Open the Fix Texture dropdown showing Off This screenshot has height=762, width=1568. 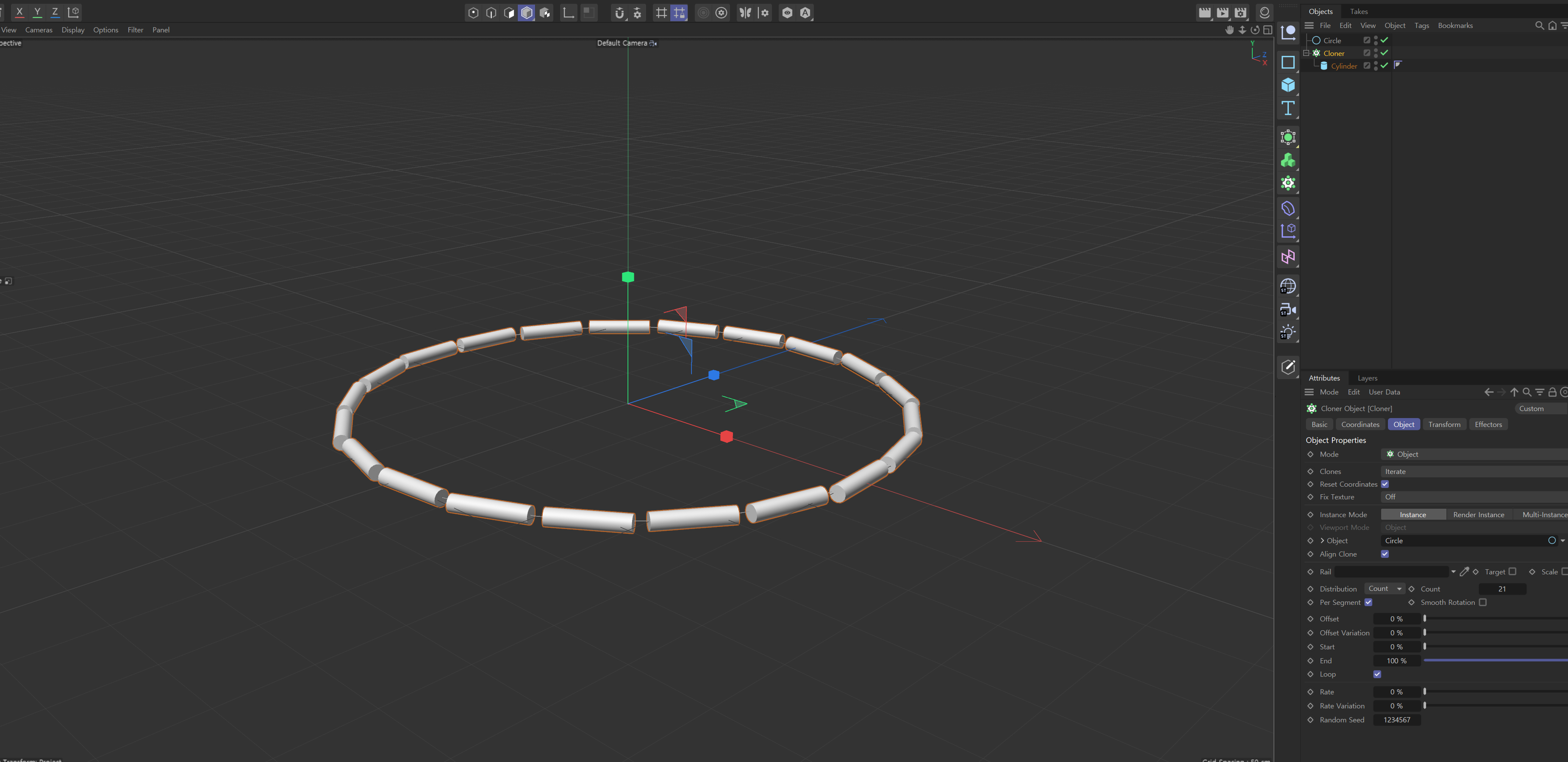click(x=1474, y=497)
